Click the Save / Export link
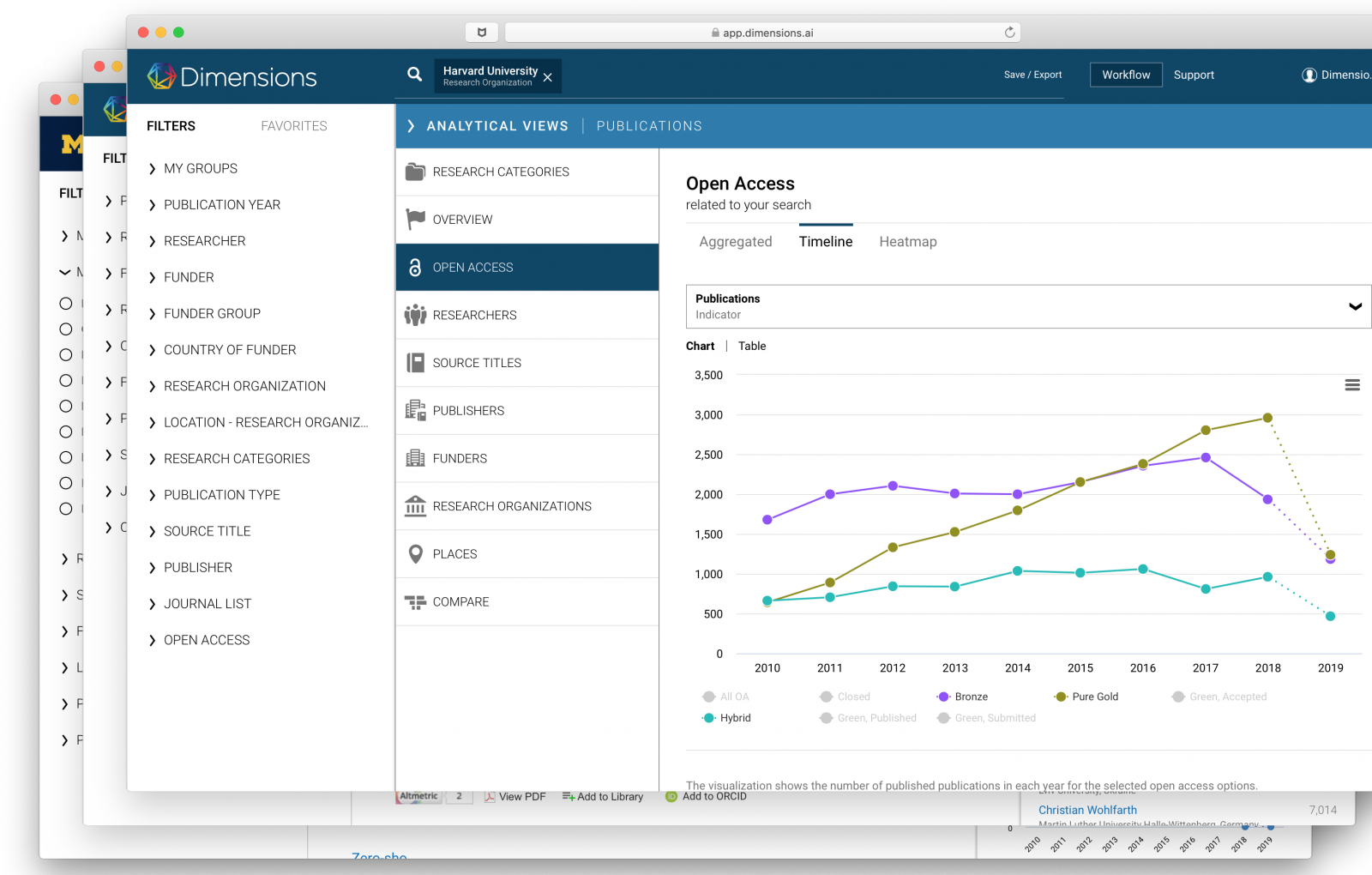 click(x=1032, y=75)
